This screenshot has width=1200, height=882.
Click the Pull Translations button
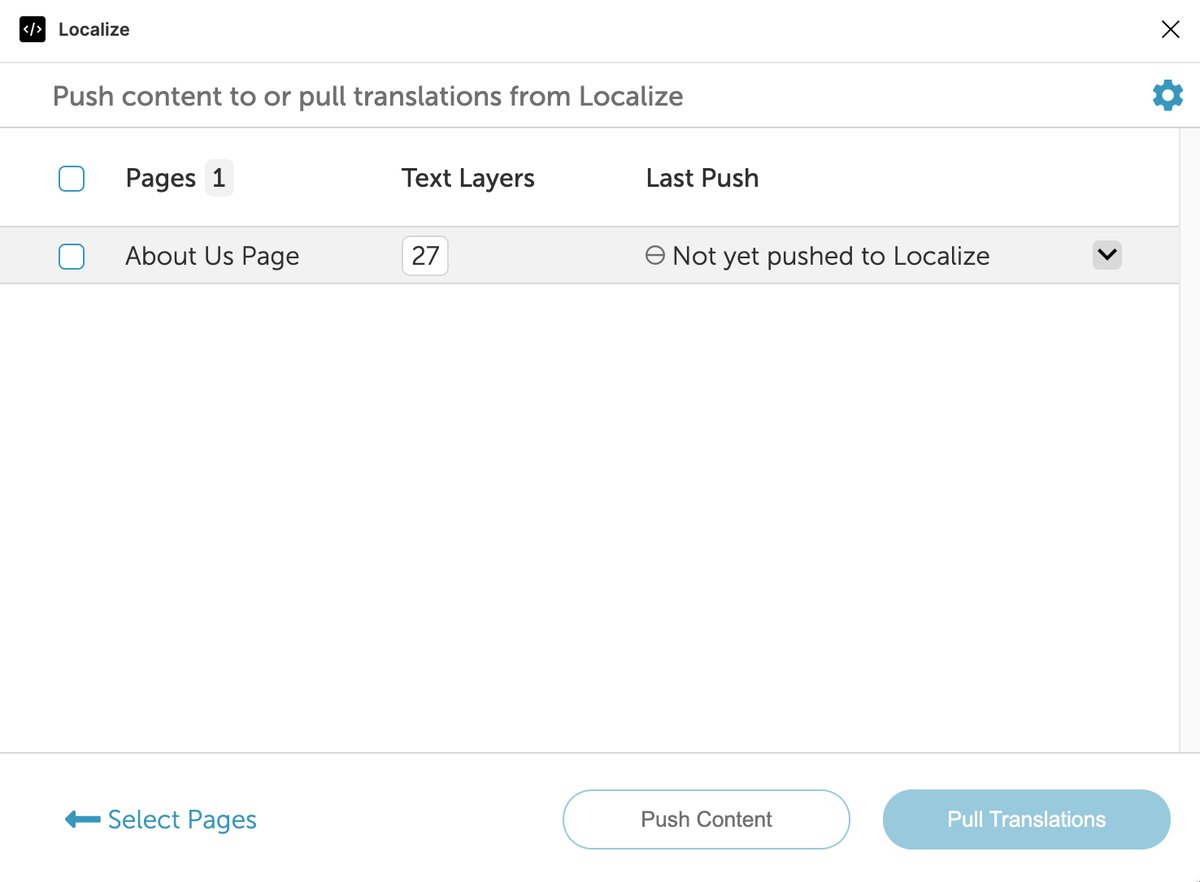(x=1026, y=820)
